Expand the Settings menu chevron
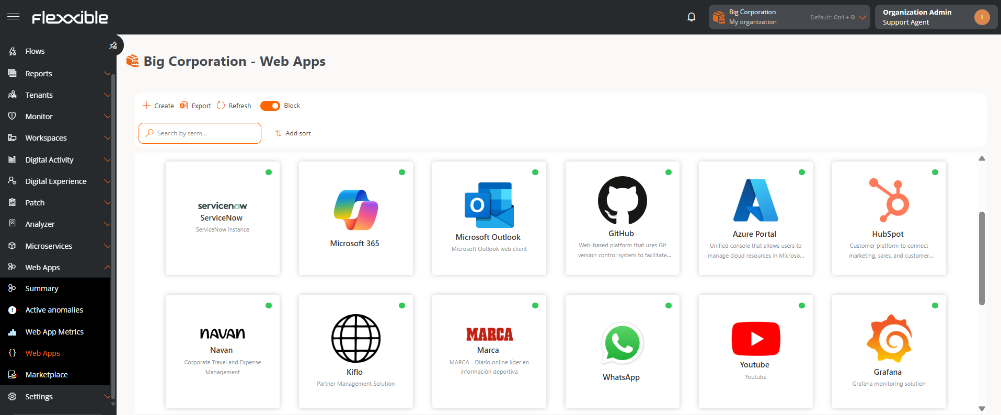The width and height of the screenshot is (1001, 415). 107,396
